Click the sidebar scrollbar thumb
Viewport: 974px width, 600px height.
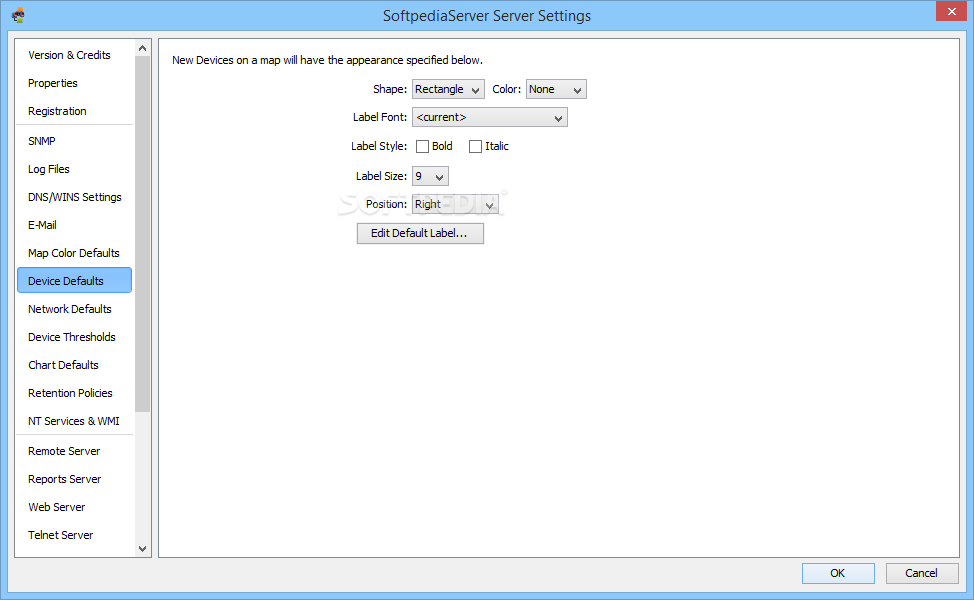click(x=142, y=234)
